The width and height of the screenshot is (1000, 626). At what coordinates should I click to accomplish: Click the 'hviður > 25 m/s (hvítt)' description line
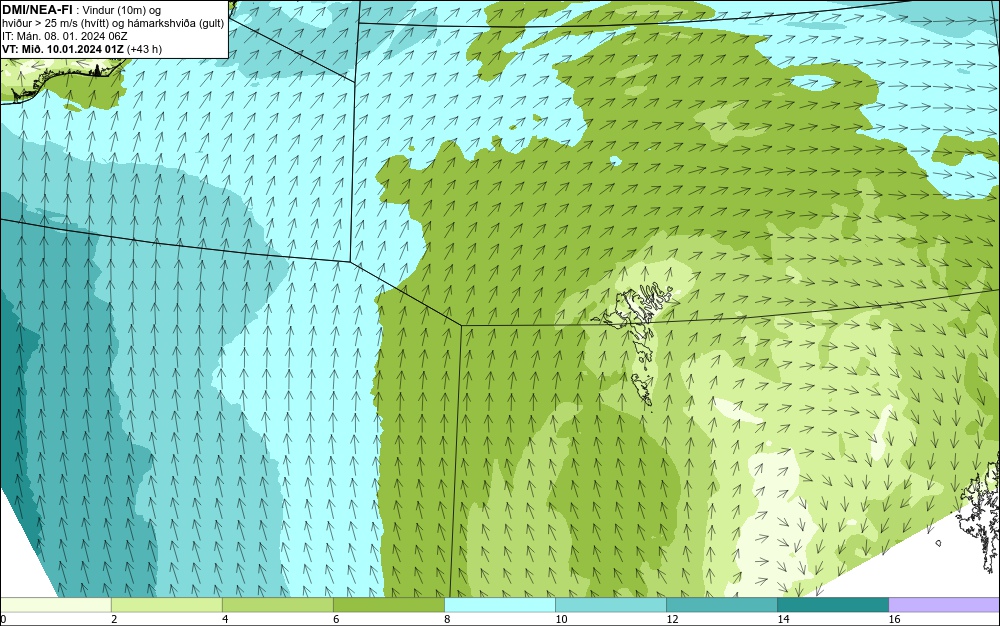tap(113, 24)
